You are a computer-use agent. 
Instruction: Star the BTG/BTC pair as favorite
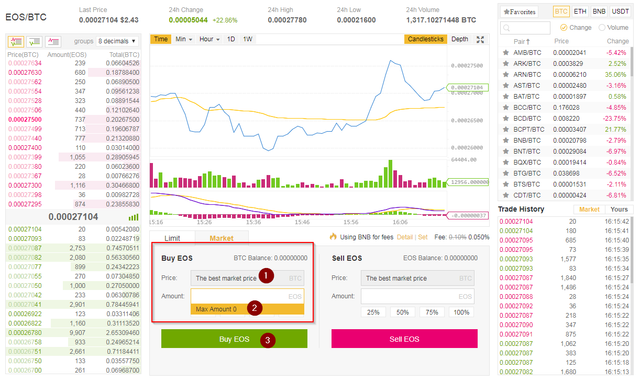click(x=506, y=174)
